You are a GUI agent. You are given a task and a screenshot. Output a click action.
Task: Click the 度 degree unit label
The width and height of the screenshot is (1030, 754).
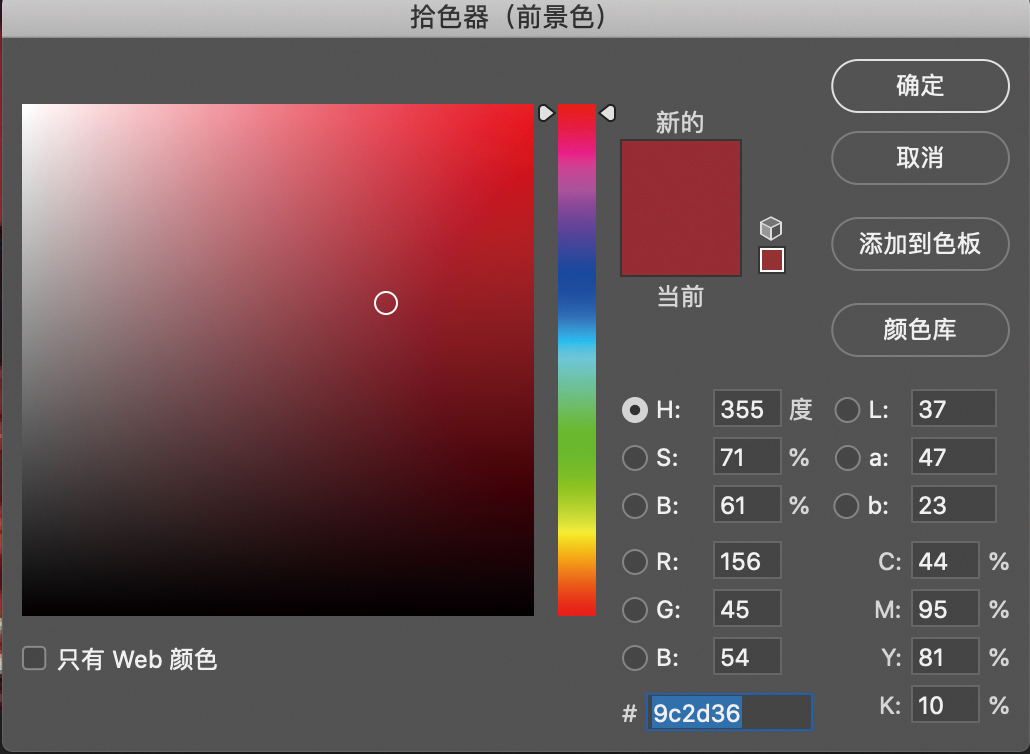tap(801, 409)
